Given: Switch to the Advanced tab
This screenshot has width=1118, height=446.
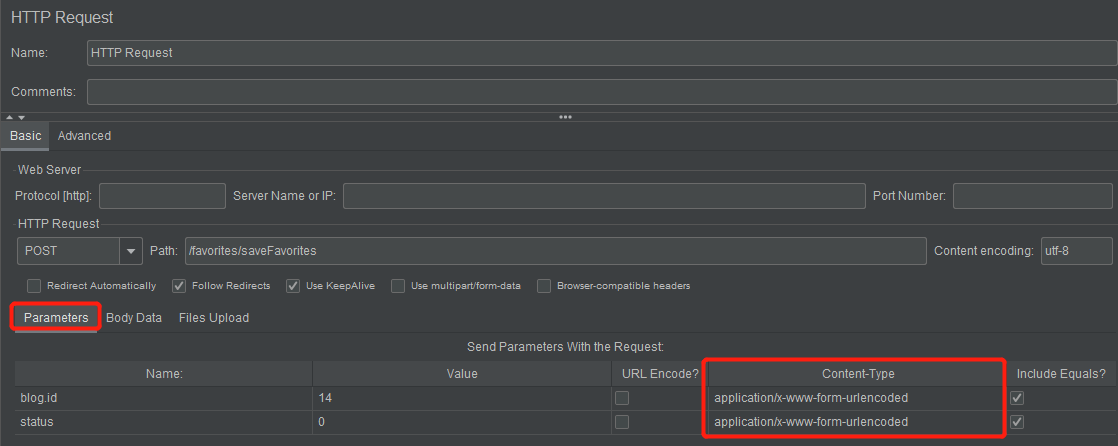Looking at the screenshot, I should coord(84,136).
